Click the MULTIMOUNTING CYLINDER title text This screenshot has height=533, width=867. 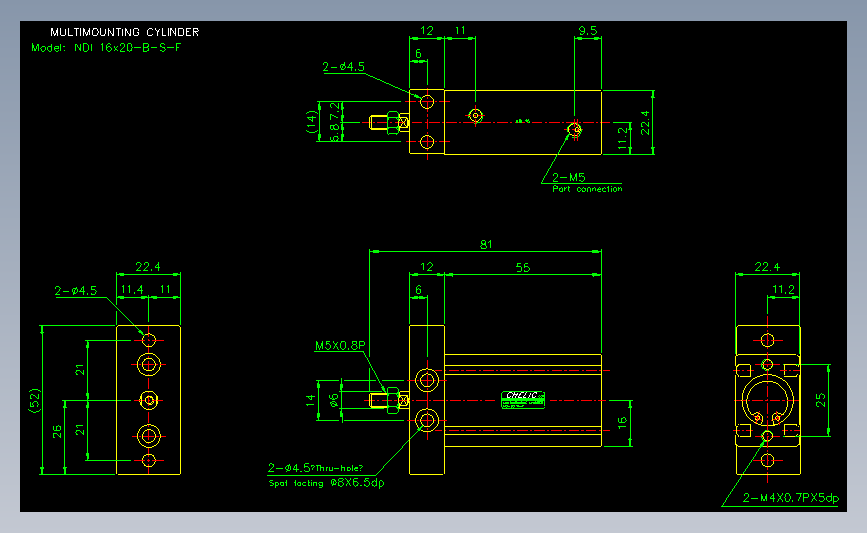coord(124,32)
